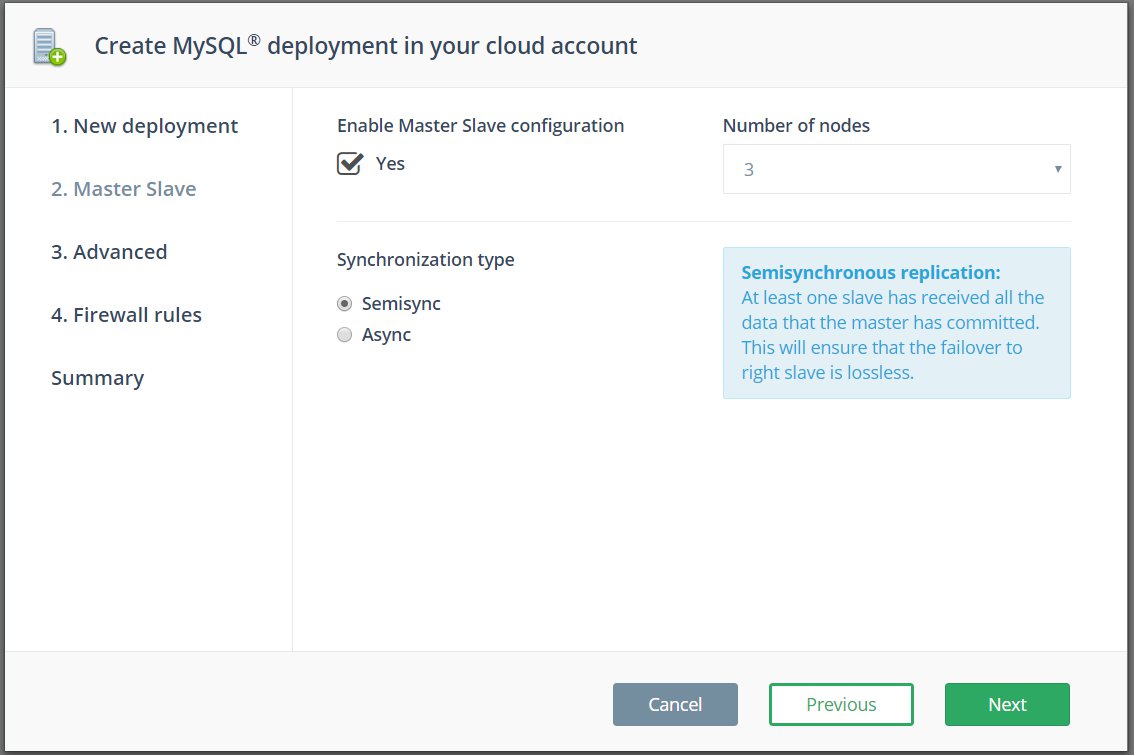Jump to 4. Firewall rules step
Viewport: 1134px width, 755px height.
(127, 315)
